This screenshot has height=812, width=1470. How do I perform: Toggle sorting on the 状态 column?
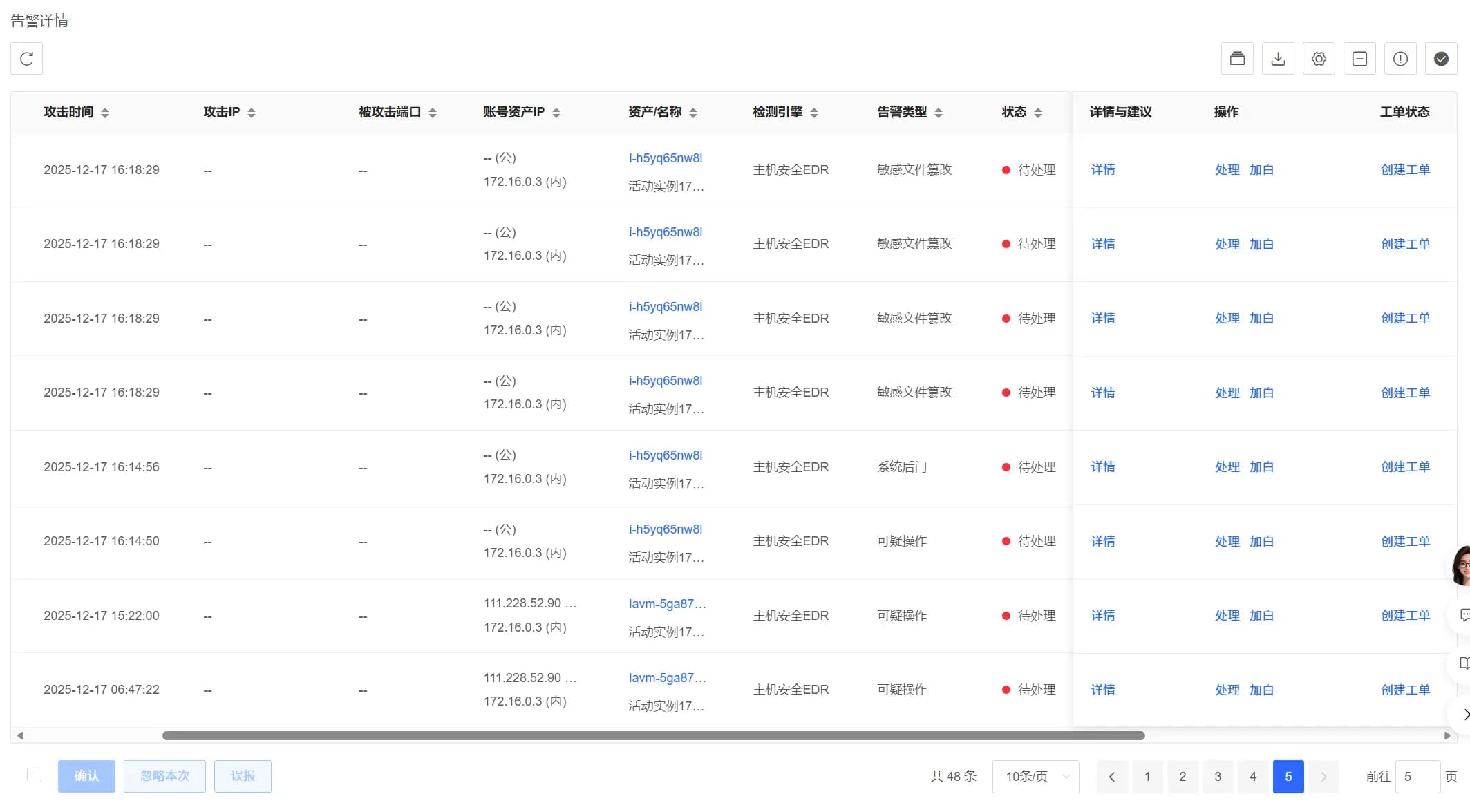pos(1041,112)
